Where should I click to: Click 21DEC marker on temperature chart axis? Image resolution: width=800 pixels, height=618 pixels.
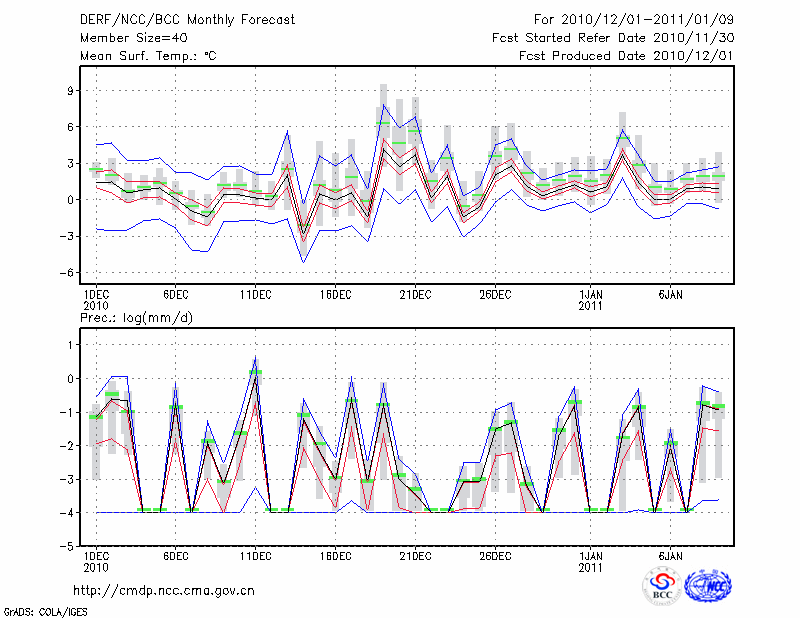[x=415, y=294]
